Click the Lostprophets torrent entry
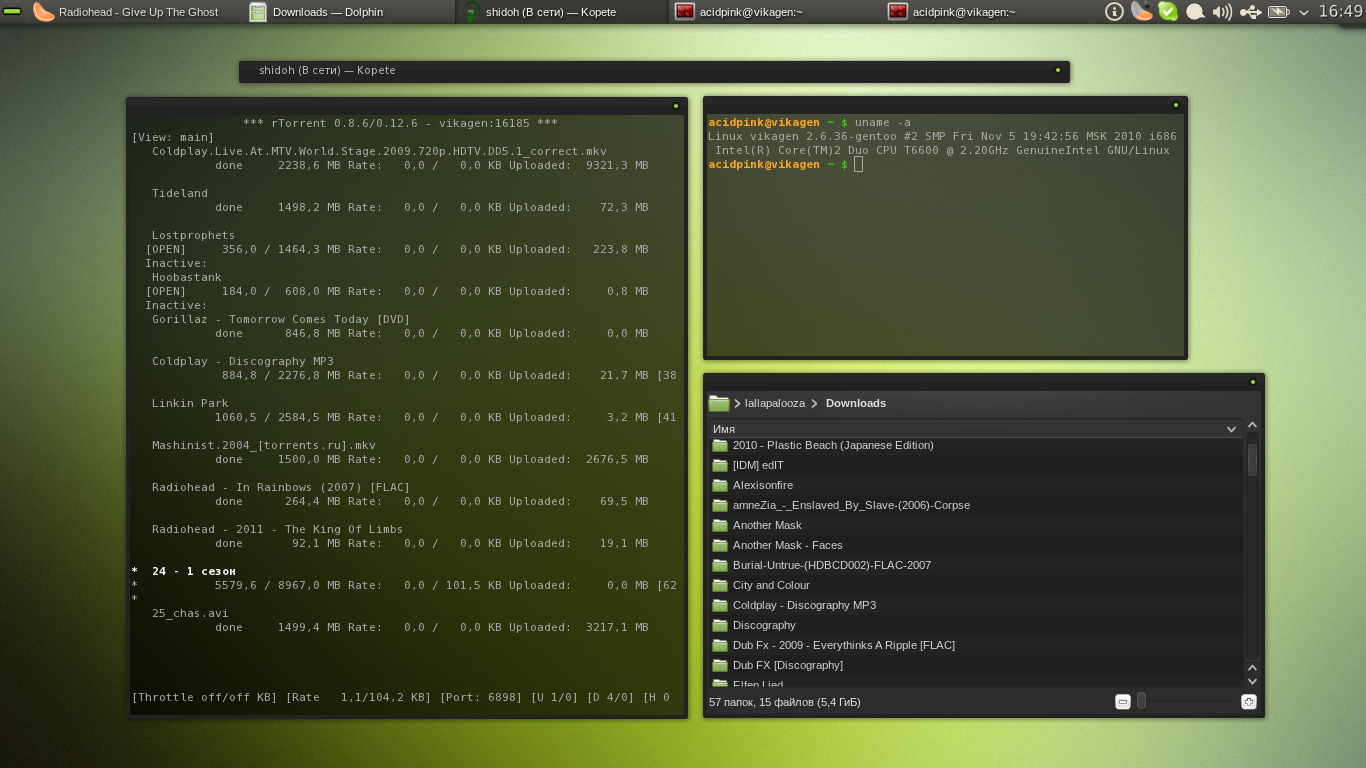Image resolution: width=1366 pixels, height=768 pixels. coord(193,235)
